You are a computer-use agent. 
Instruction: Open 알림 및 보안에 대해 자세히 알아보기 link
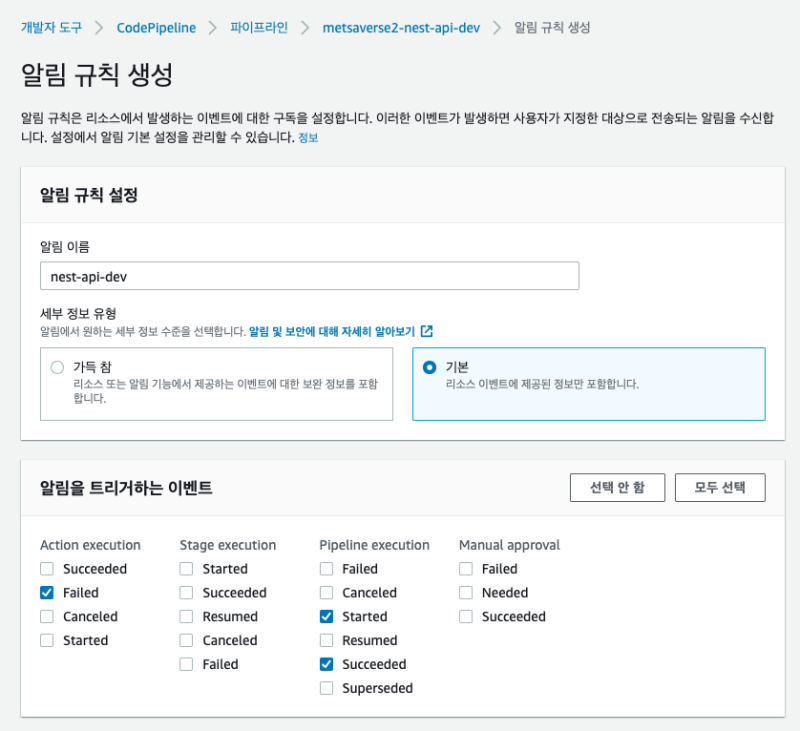(332, 332)
